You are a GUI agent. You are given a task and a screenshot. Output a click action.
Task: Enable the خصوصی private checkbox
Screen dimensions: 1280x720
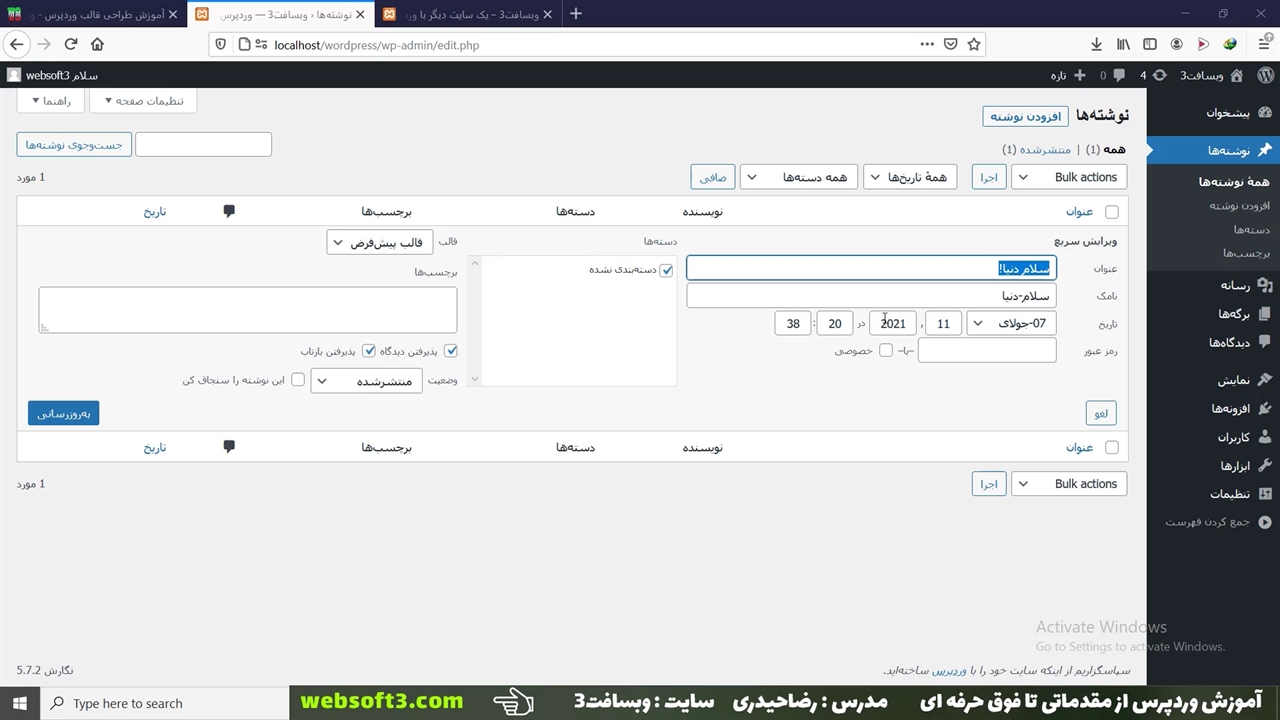click(886, 351)
